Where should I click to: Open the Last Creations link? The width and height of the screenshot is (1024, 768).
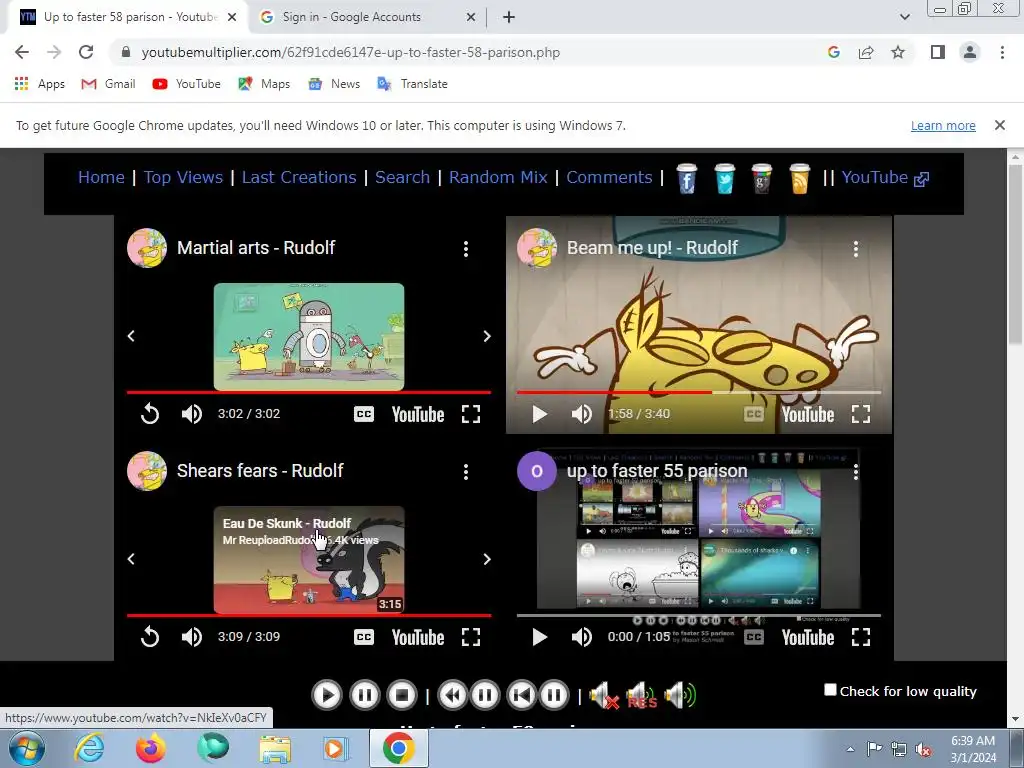coord(299,177)
